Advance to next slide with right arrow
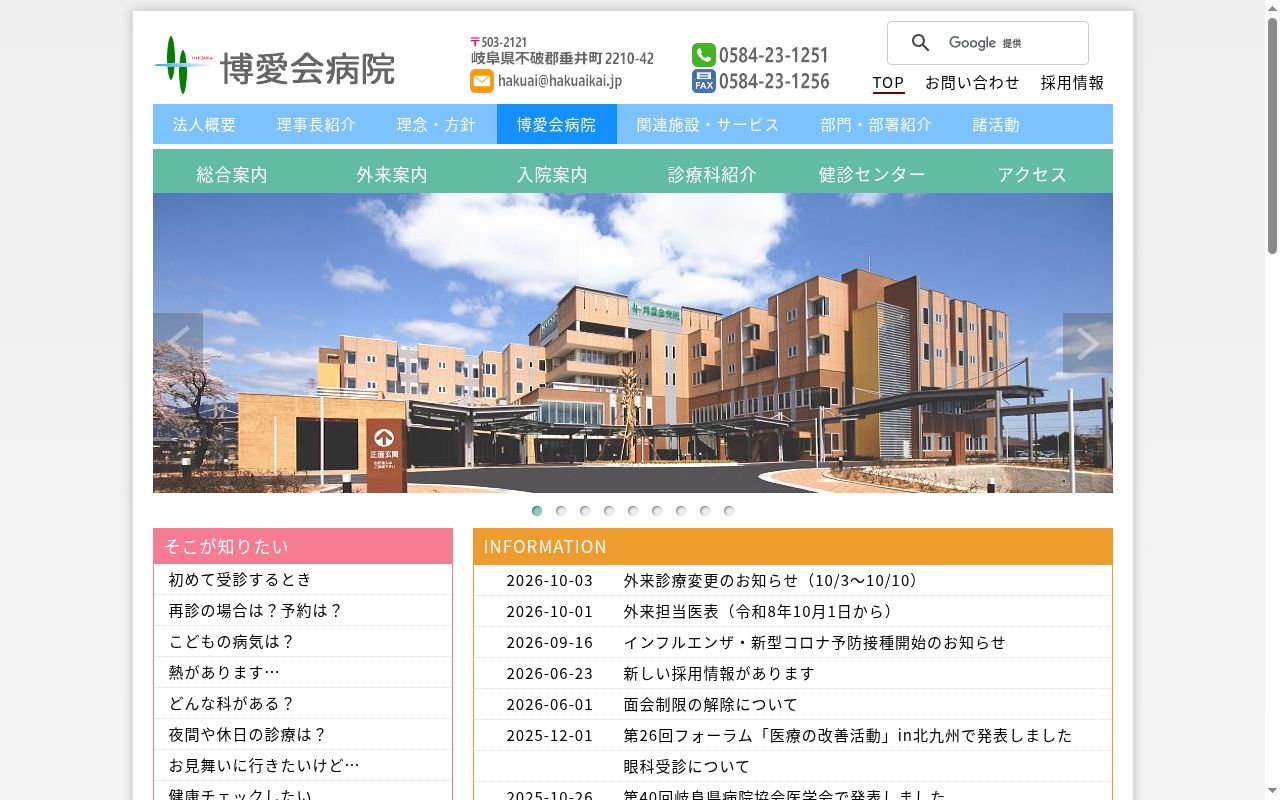The width and height of the screenshot is (1280, 800). point(1088,343)
